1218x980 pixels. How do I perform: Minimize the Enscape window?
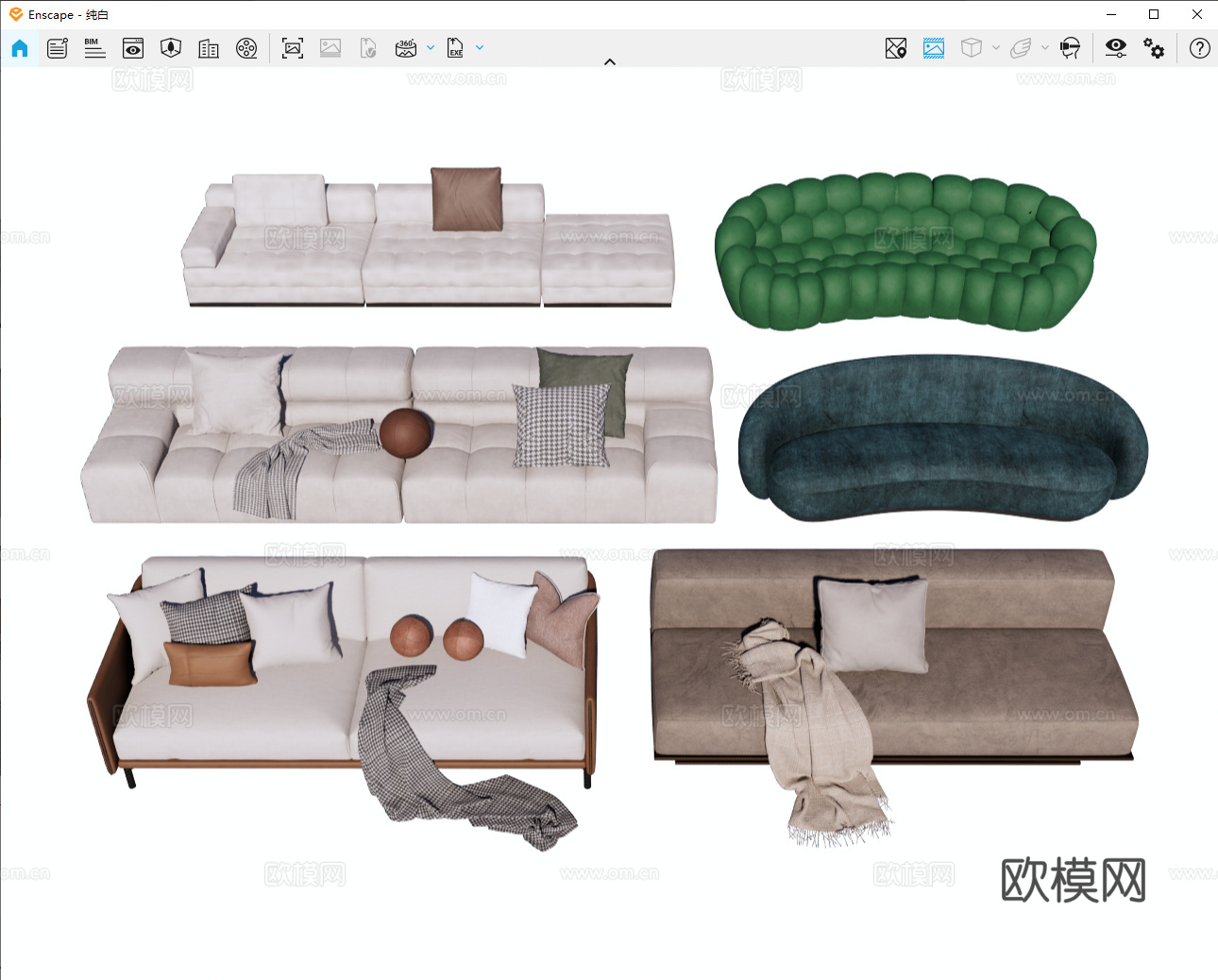pos(1111,14)
